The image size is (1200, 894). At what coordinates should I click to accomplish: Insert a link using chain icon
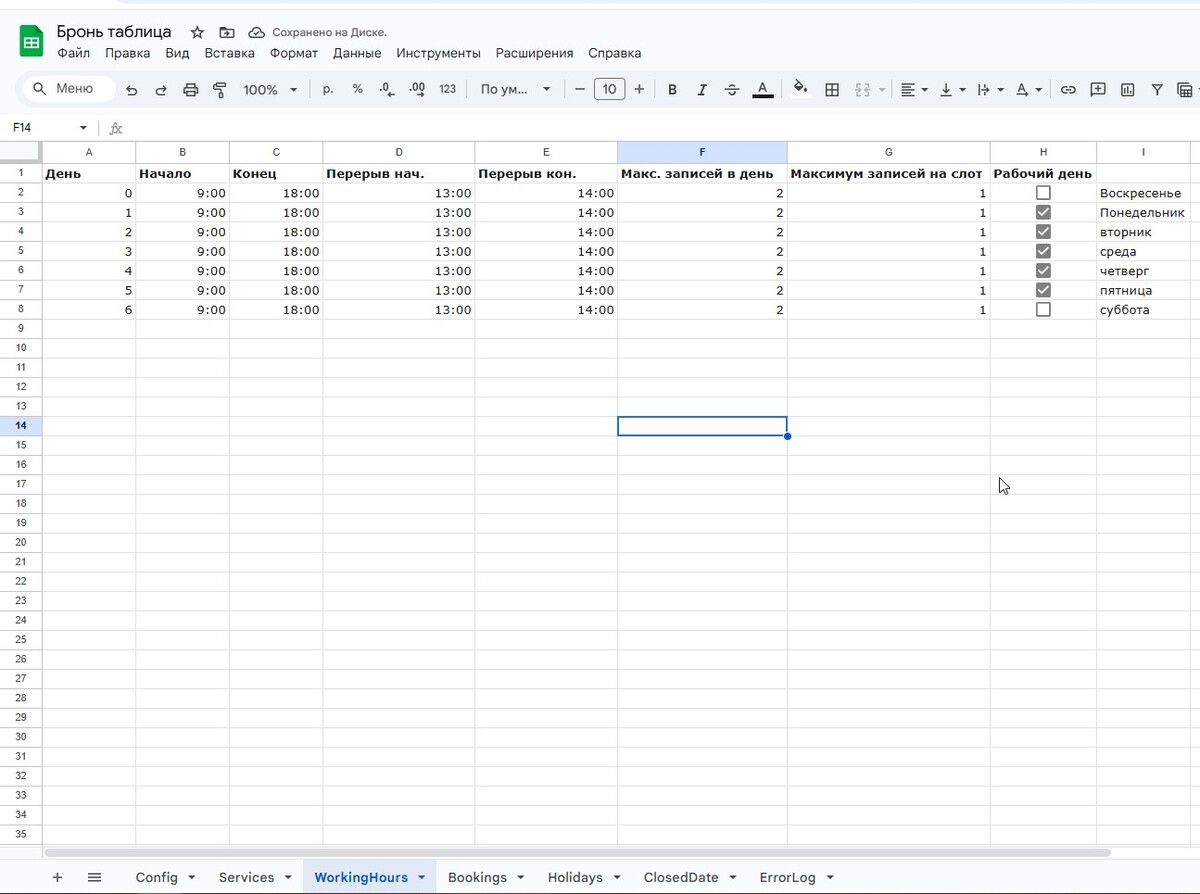coord(1068,90)
